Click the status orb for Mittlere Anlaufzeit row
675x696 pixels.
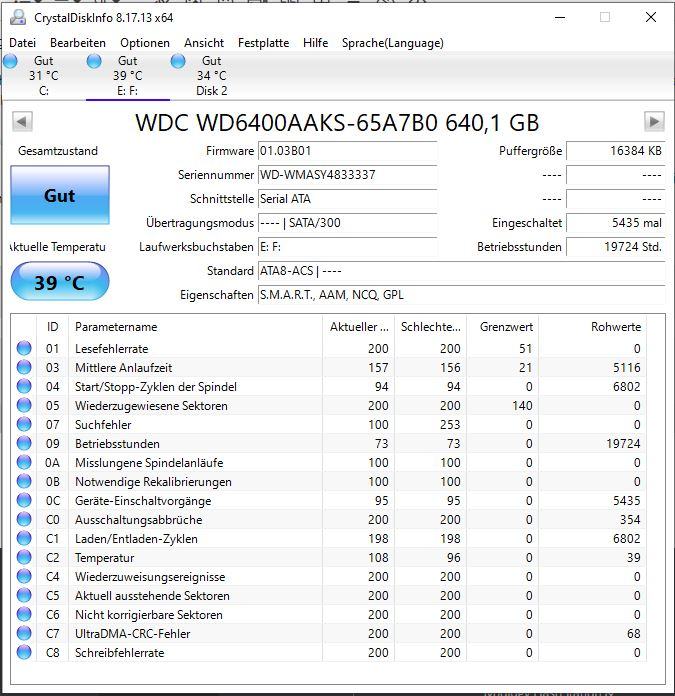pyautogui.click(x=24, y=368)
